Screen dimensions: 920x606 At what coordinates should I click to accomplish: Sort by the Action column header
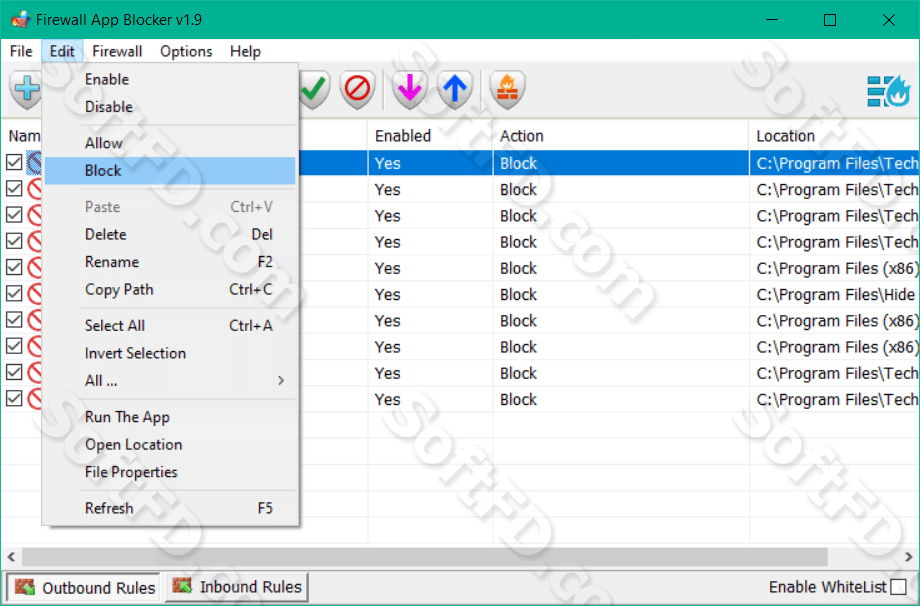pyautogui.click(x=621, y=136)
